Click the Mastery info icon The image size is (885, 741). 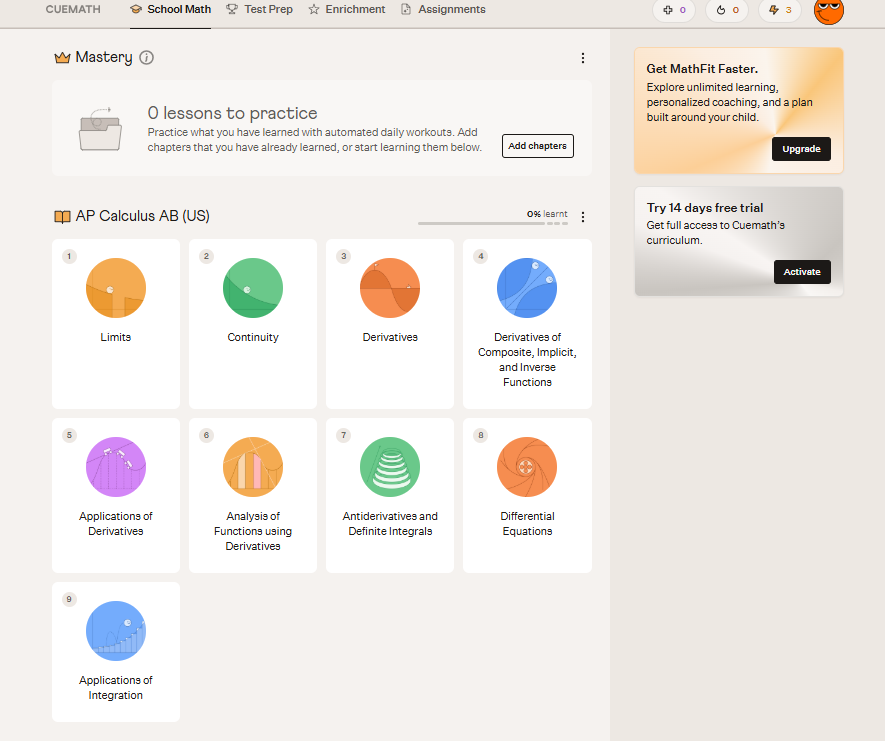point(146,58)
